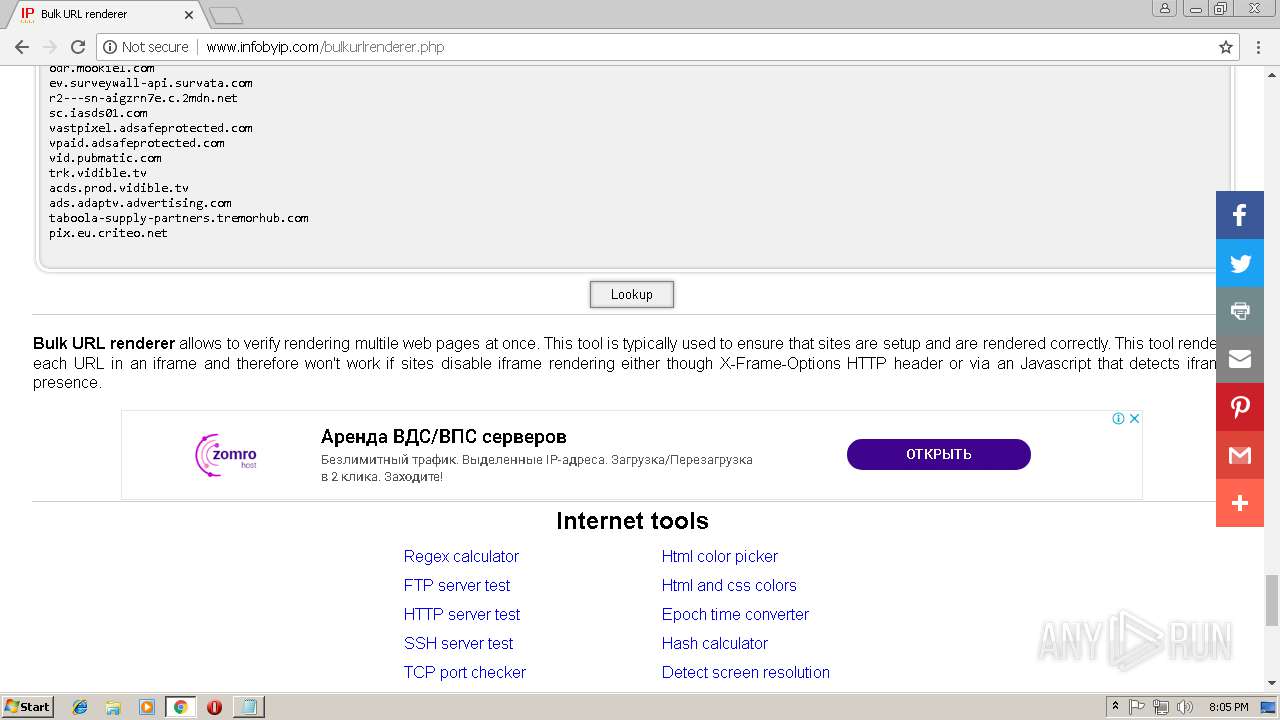Click network tray icon
The image size is (1280, 720).
(x=1161, y=707)
